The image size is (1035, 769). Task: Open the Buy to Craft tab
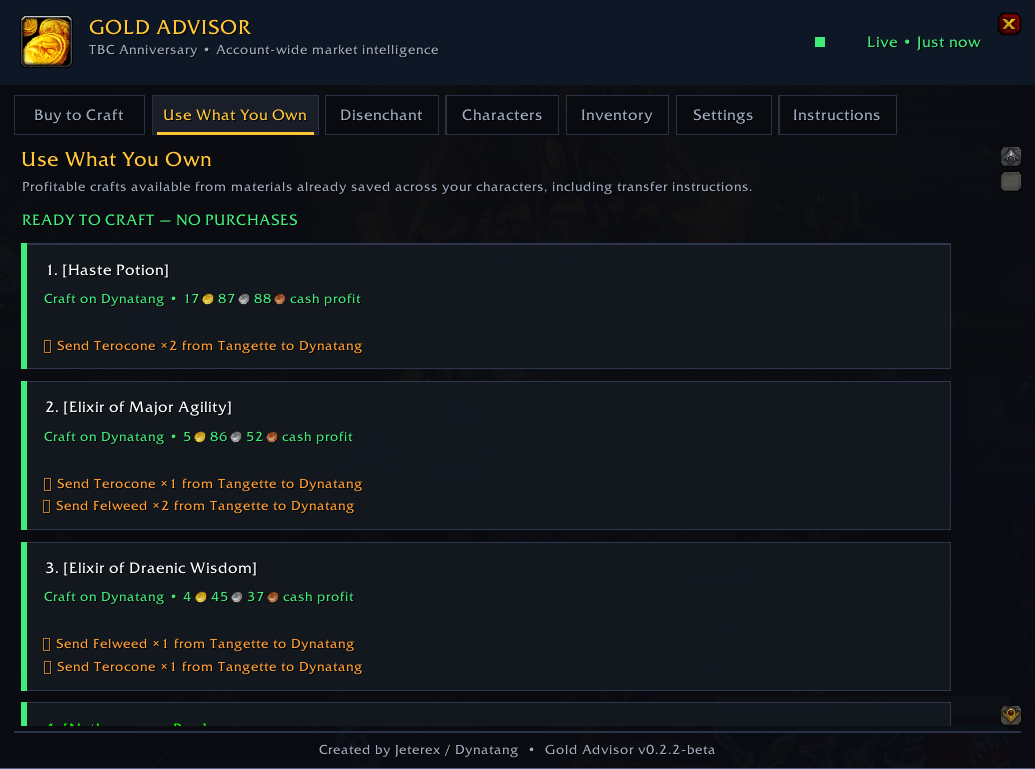79,115
